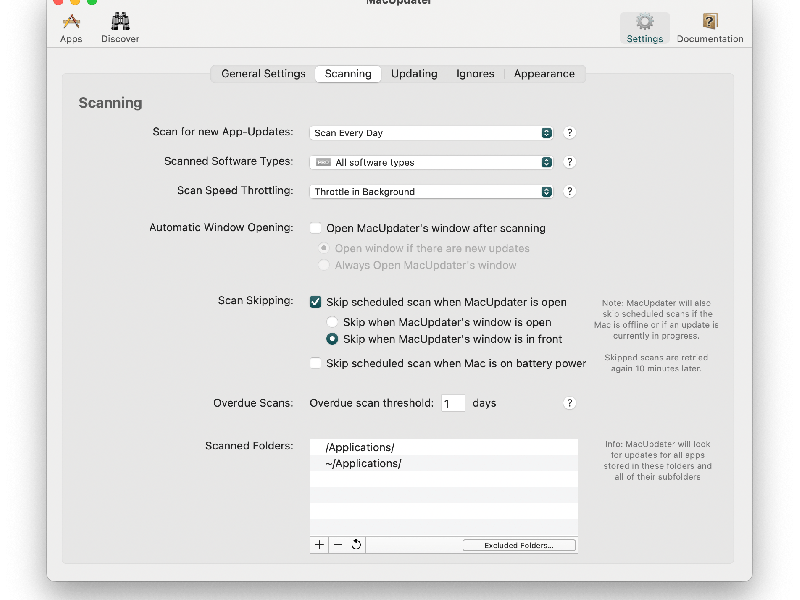Open Excluded Folders... button
The image size is (800, 600).
click(x=519, y=545)
